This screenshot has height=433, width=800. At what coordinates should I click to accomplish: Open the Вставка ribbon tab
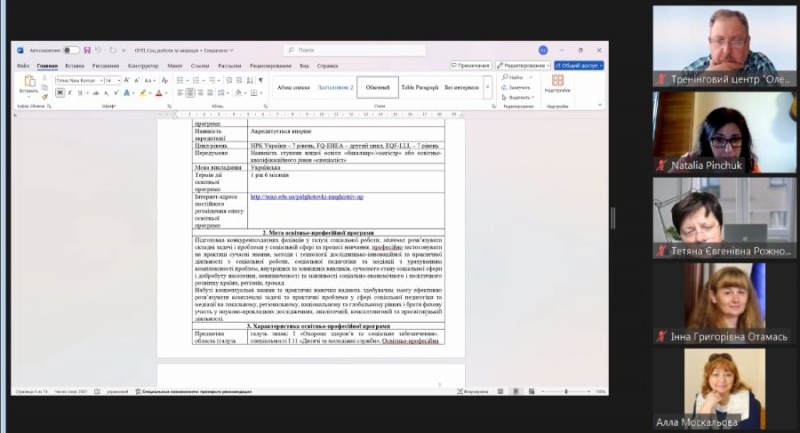[75, 65]
